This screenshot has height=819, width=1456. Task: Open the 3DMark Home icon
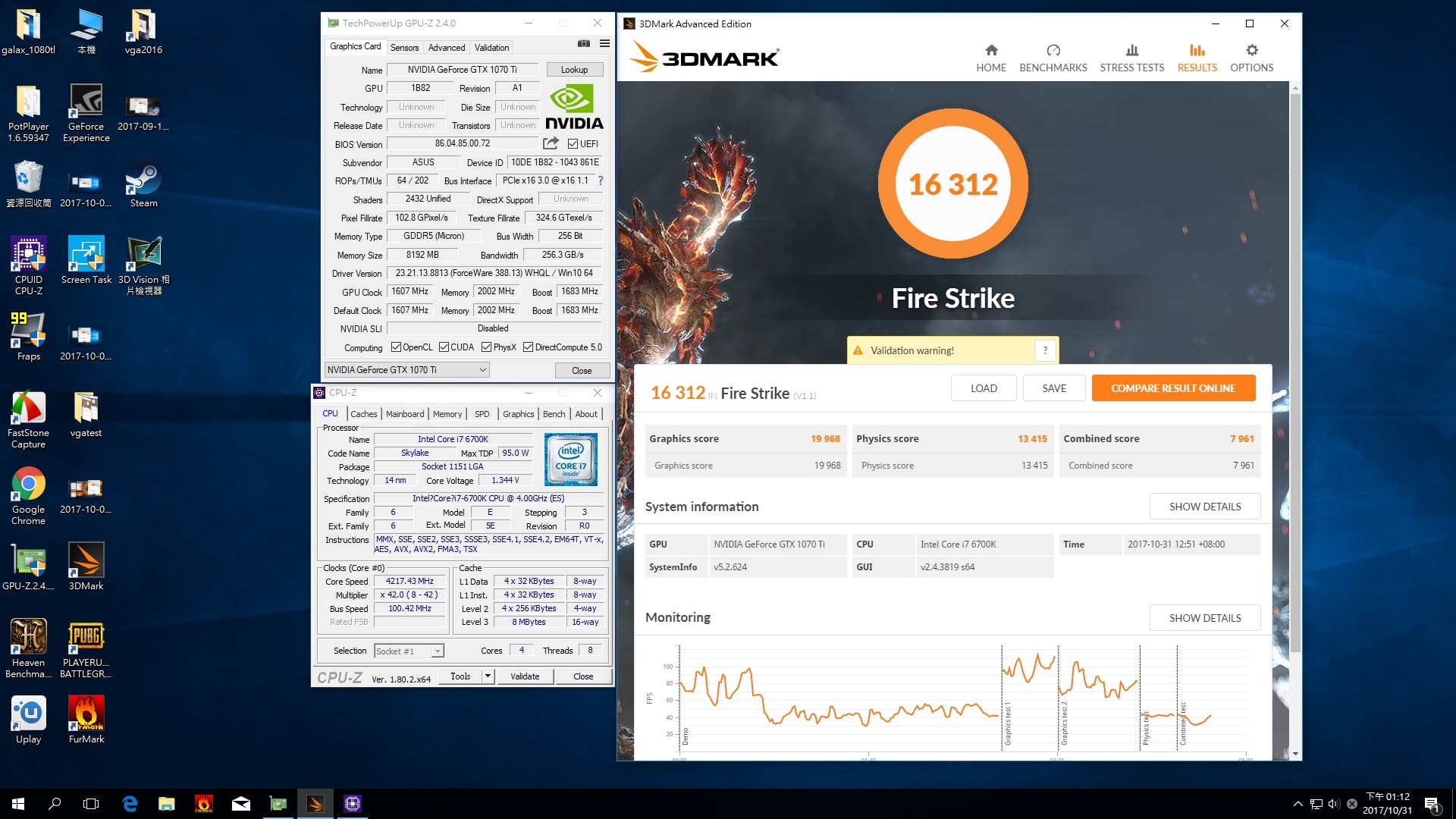[991, 50]
